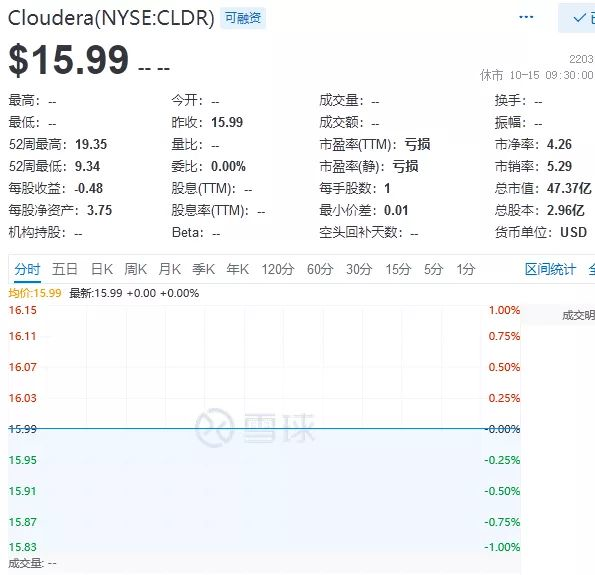Screen dimensions: 595x575
Task: Show the 5分 interval chart
Action: pos(433,269)
